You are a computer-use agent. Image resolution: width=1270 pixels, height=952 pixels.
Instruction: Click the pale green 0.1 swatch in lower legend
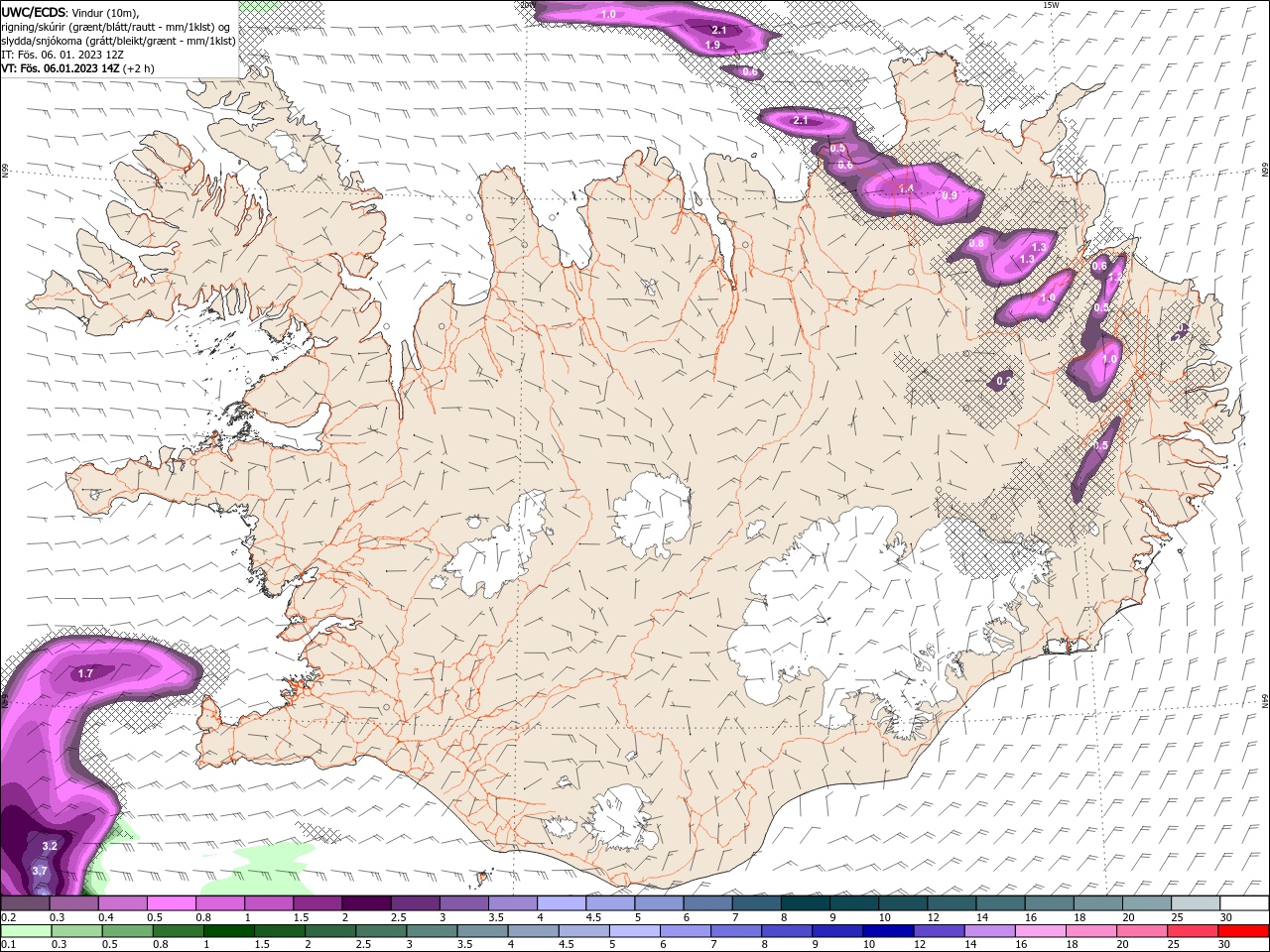coord(27,931)
